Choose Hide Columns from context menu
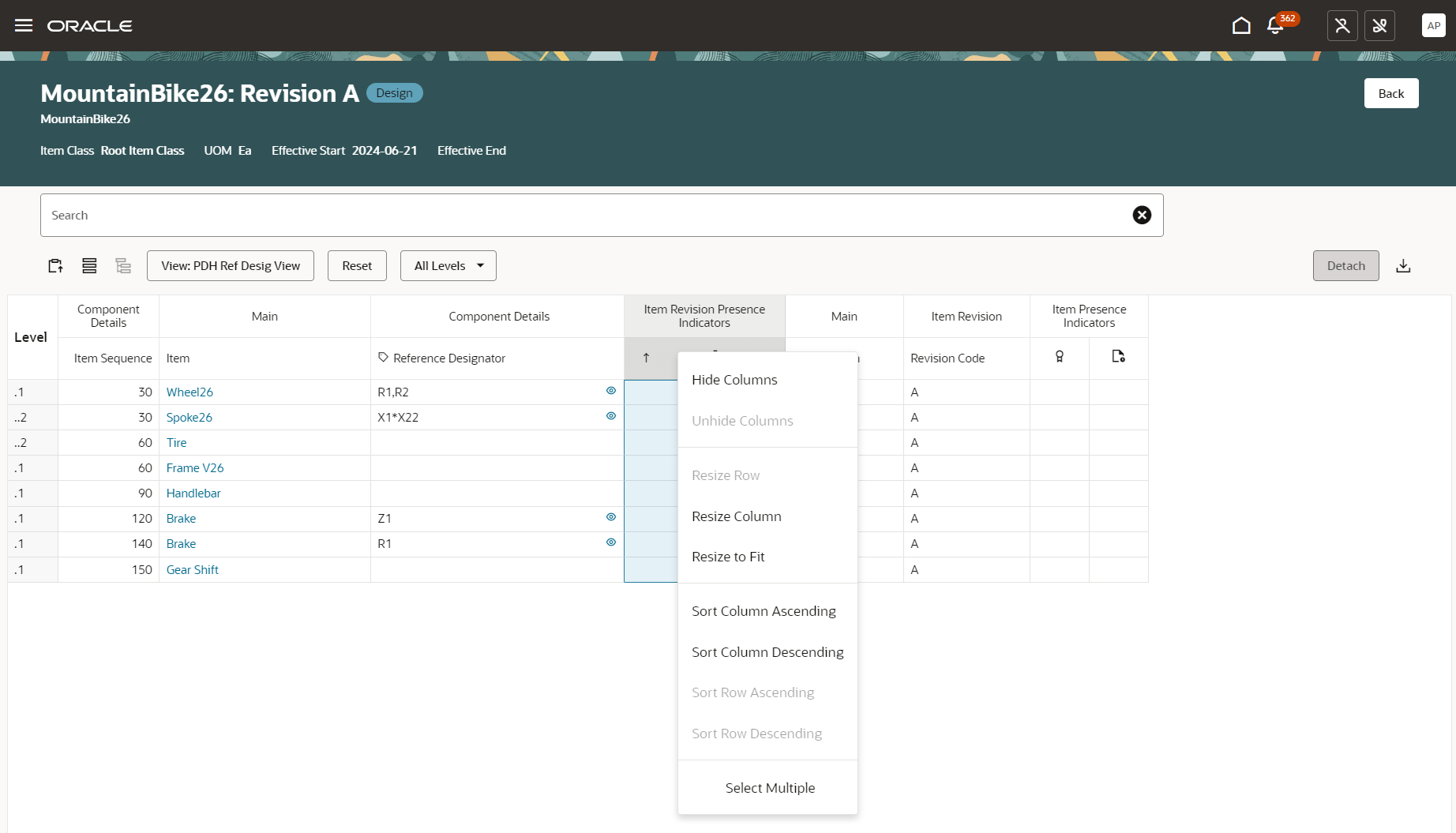This screenshot has width=1456, height=833. click(767, 380)
